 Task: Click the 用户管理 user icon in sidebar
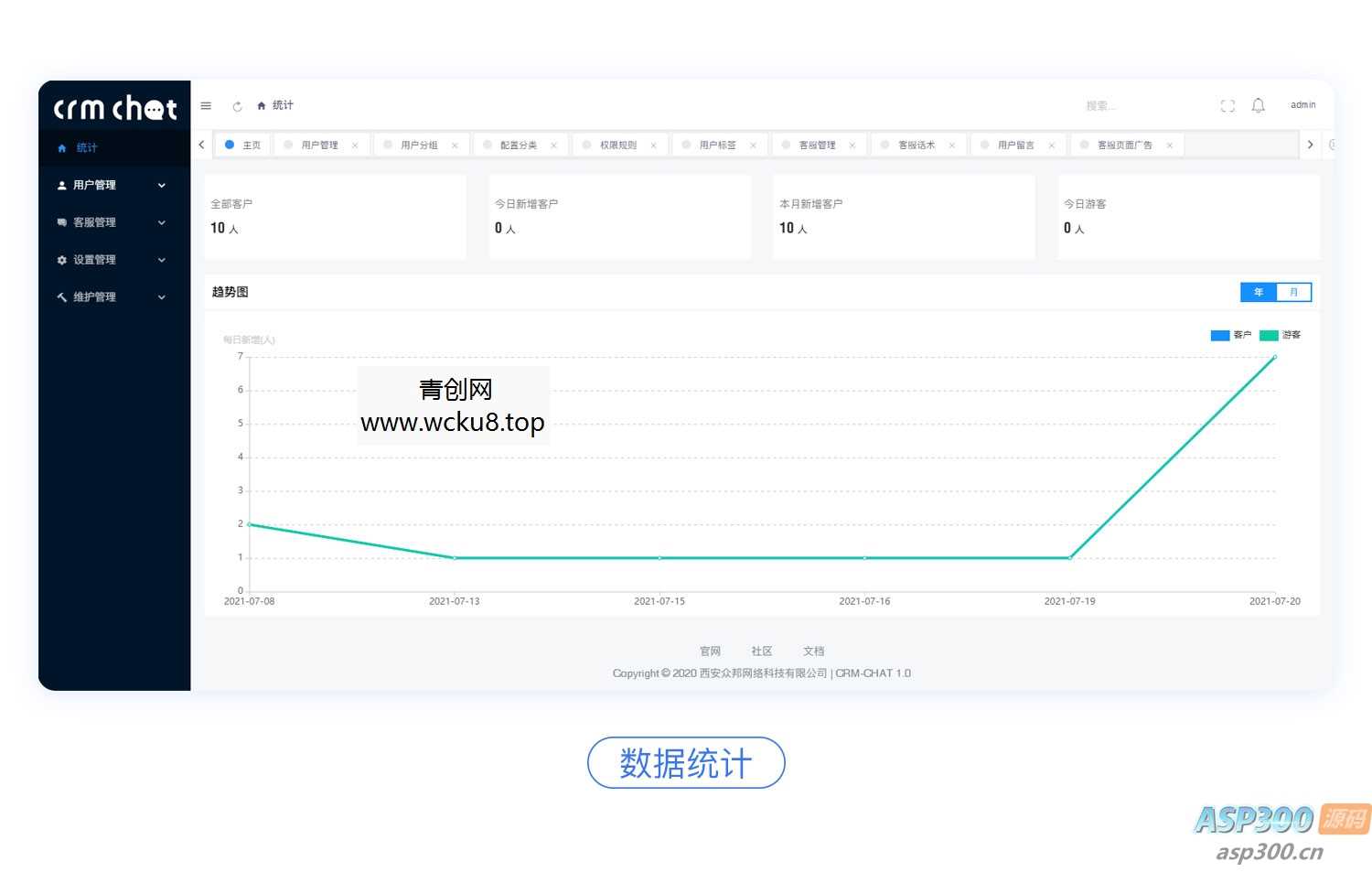coord(61,185)
